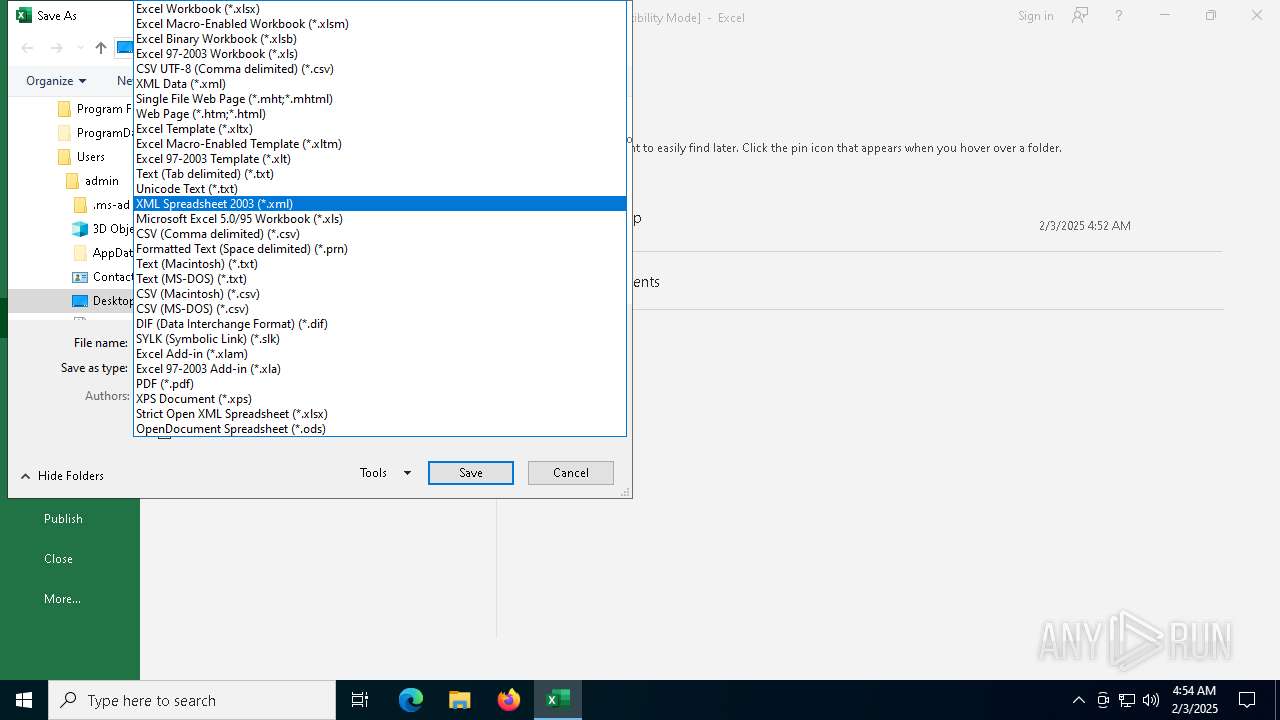Screen dimensions: 1280x720
Task: Launch Firefox from taskbar
Action: point(509,700)
